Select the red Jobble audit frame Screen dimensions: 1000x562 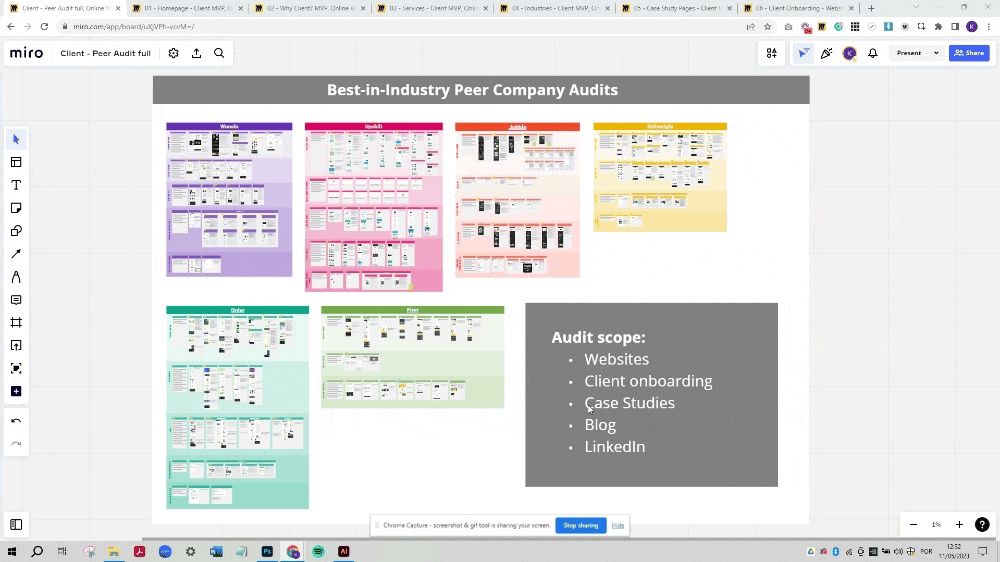[517, 200]
